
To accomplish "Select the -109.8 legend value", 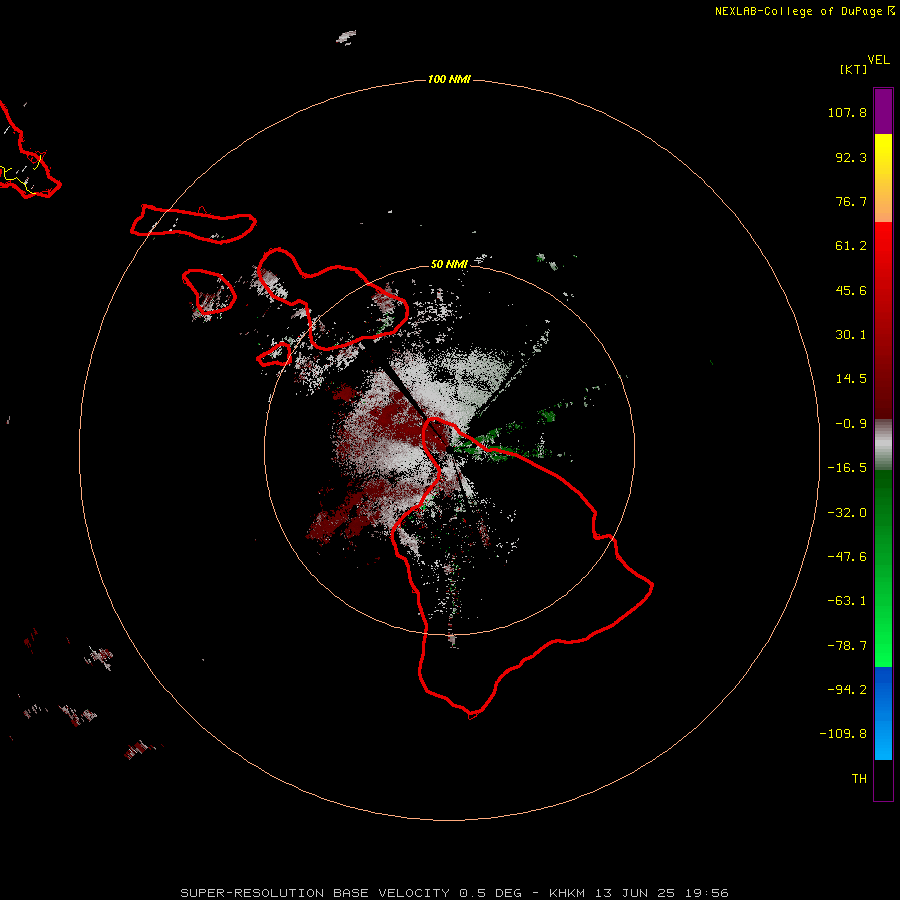I will click(x=843, y=734).
